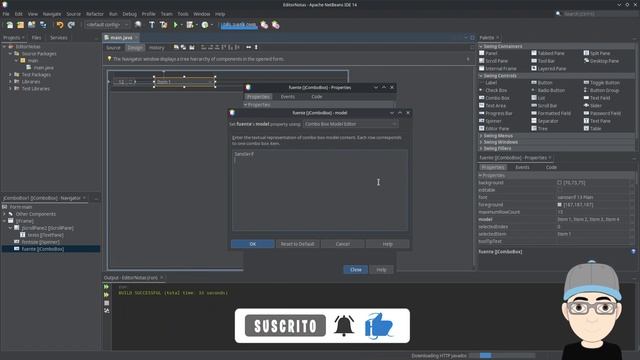
Task: Select jScrollPane2 in Navigator tree
Action: tap(47, 228)
